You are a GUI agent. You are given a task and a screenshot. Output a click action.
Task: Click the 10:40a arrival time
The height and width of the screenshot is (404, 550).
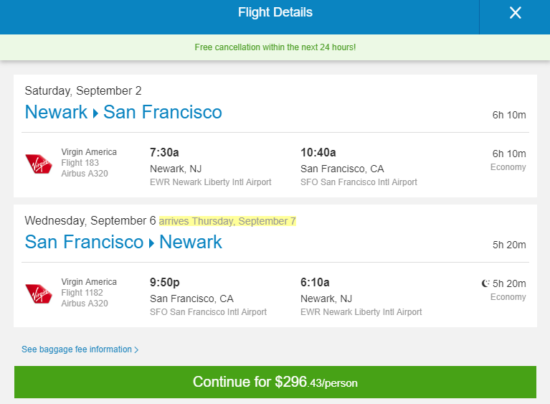pyautogui.click(x=318, y=153)
